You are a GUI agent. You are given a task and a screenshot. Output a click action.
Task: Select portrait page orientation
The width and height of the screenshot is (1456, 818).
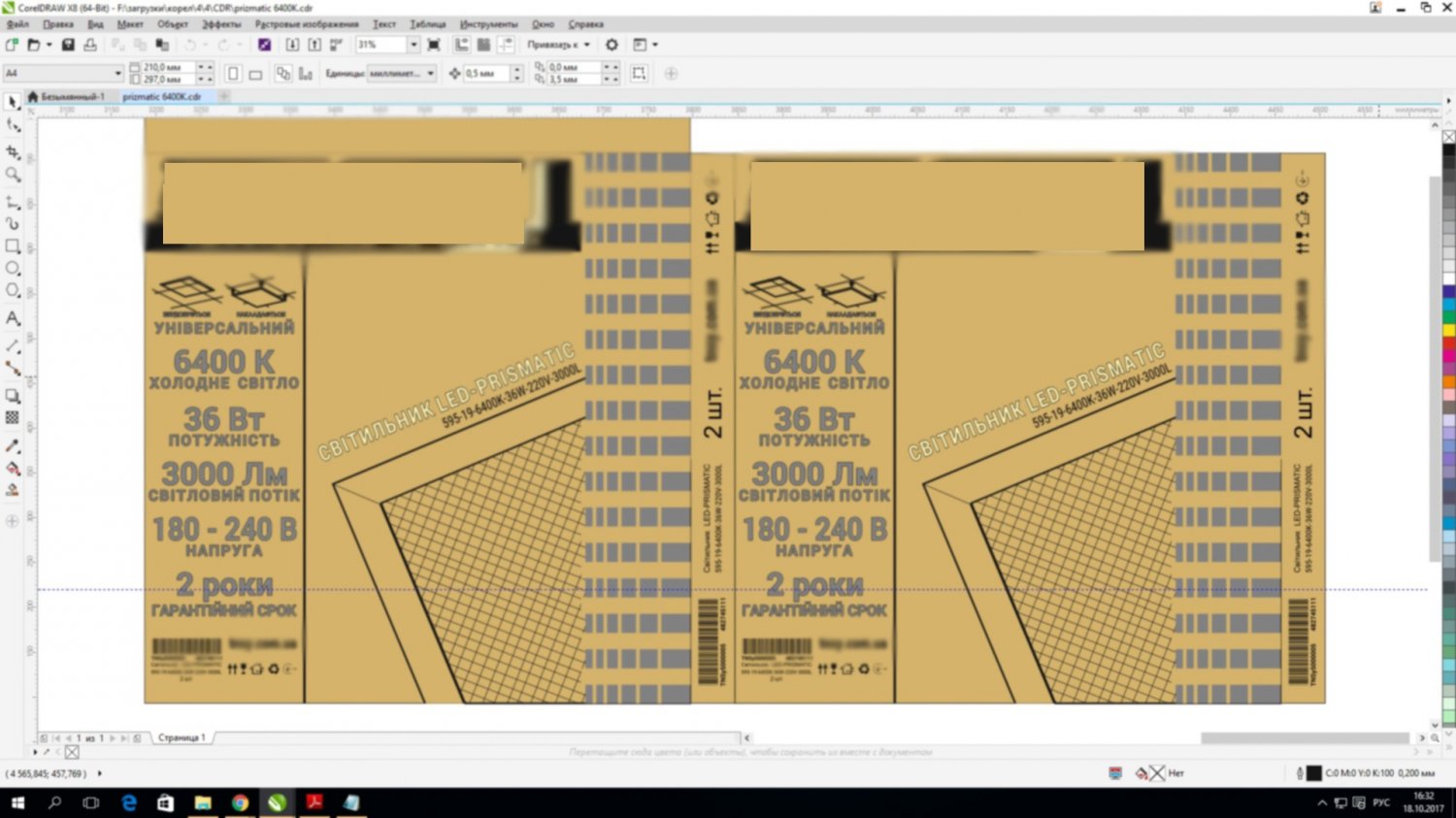pos(233,74)
